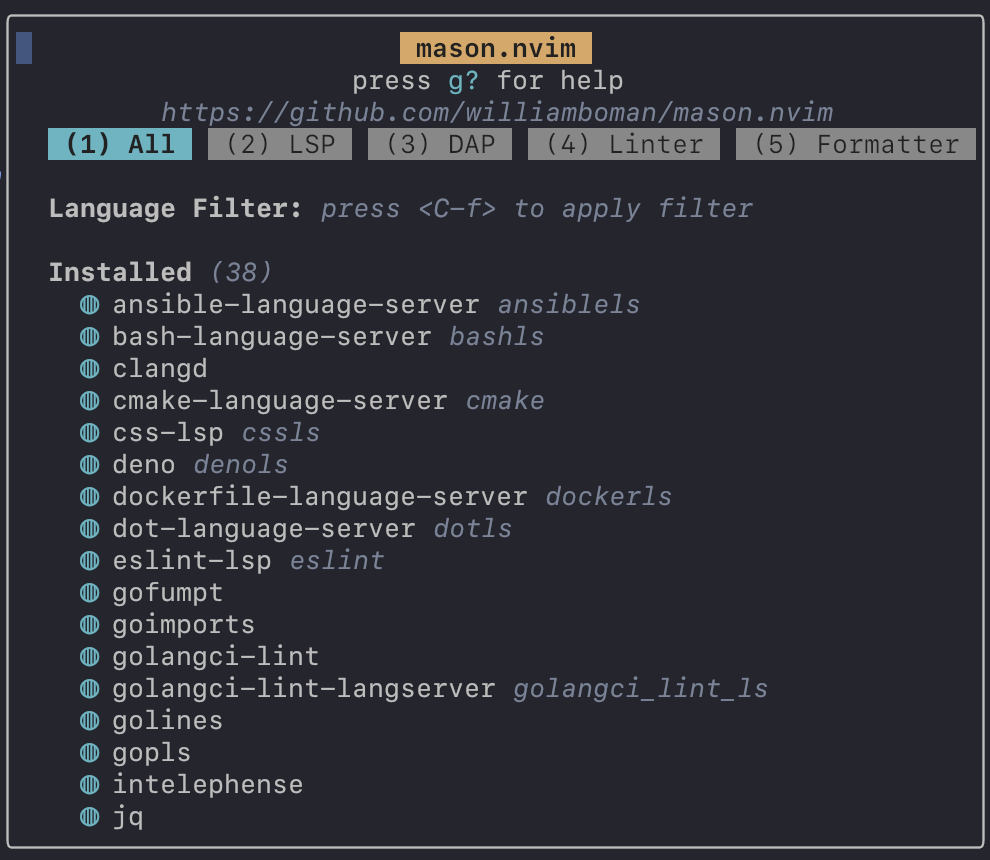This screenshot has width=990, height=860.
Task: Switch to the Formatter tab
Action: click(855, 144)
